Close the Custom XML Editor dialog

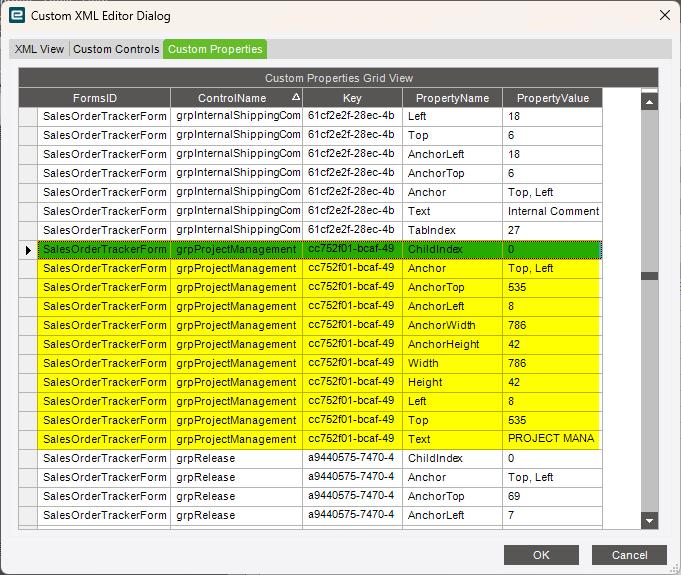point(664,15)
